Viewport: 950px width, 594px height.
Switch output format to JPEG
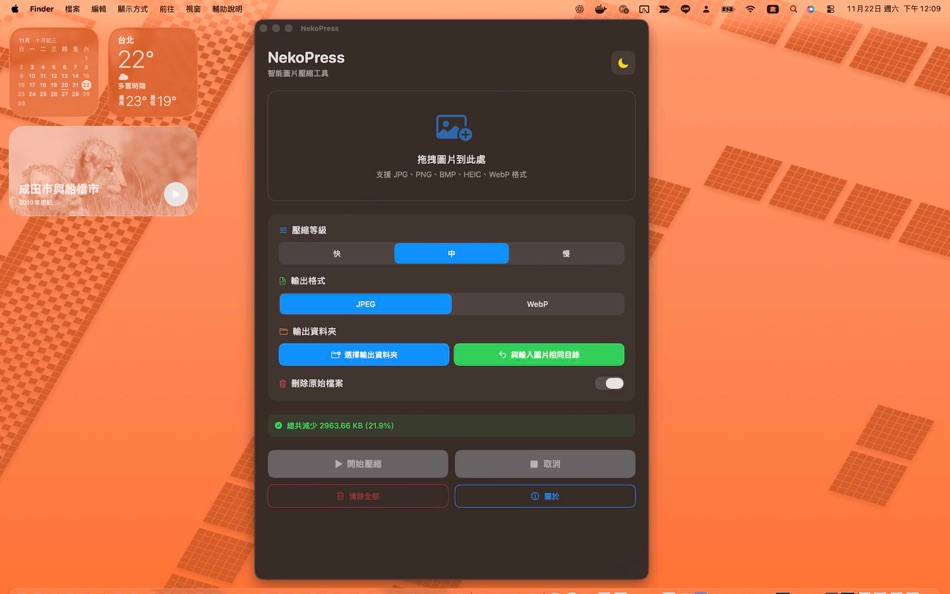click(x=364, y=303)
